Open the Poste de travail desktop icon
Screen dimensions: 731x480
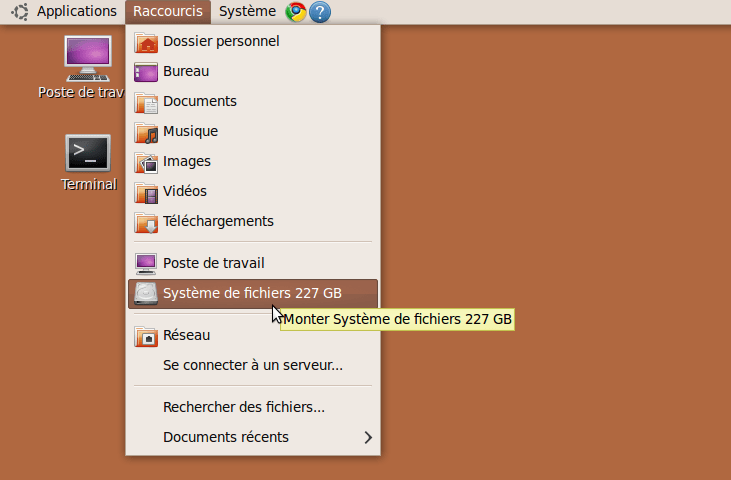pyautogui.click(x=88, y=58)
